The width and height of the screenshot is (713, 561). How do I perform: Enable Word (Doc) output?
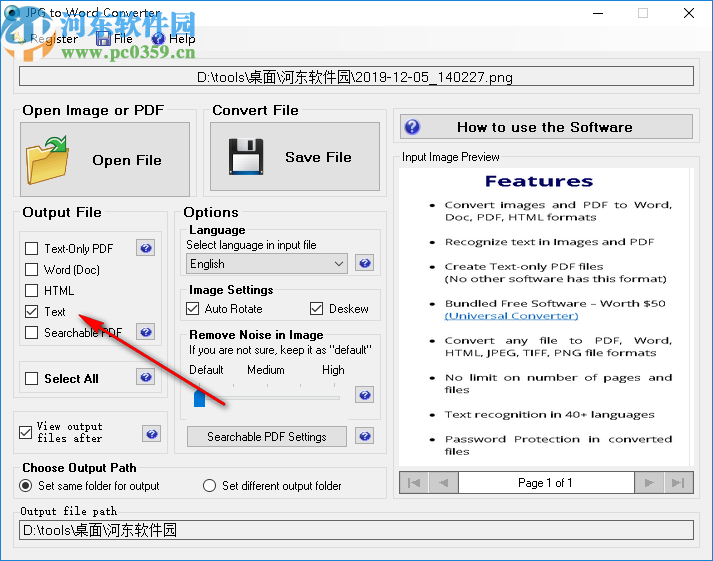(31, 270)
